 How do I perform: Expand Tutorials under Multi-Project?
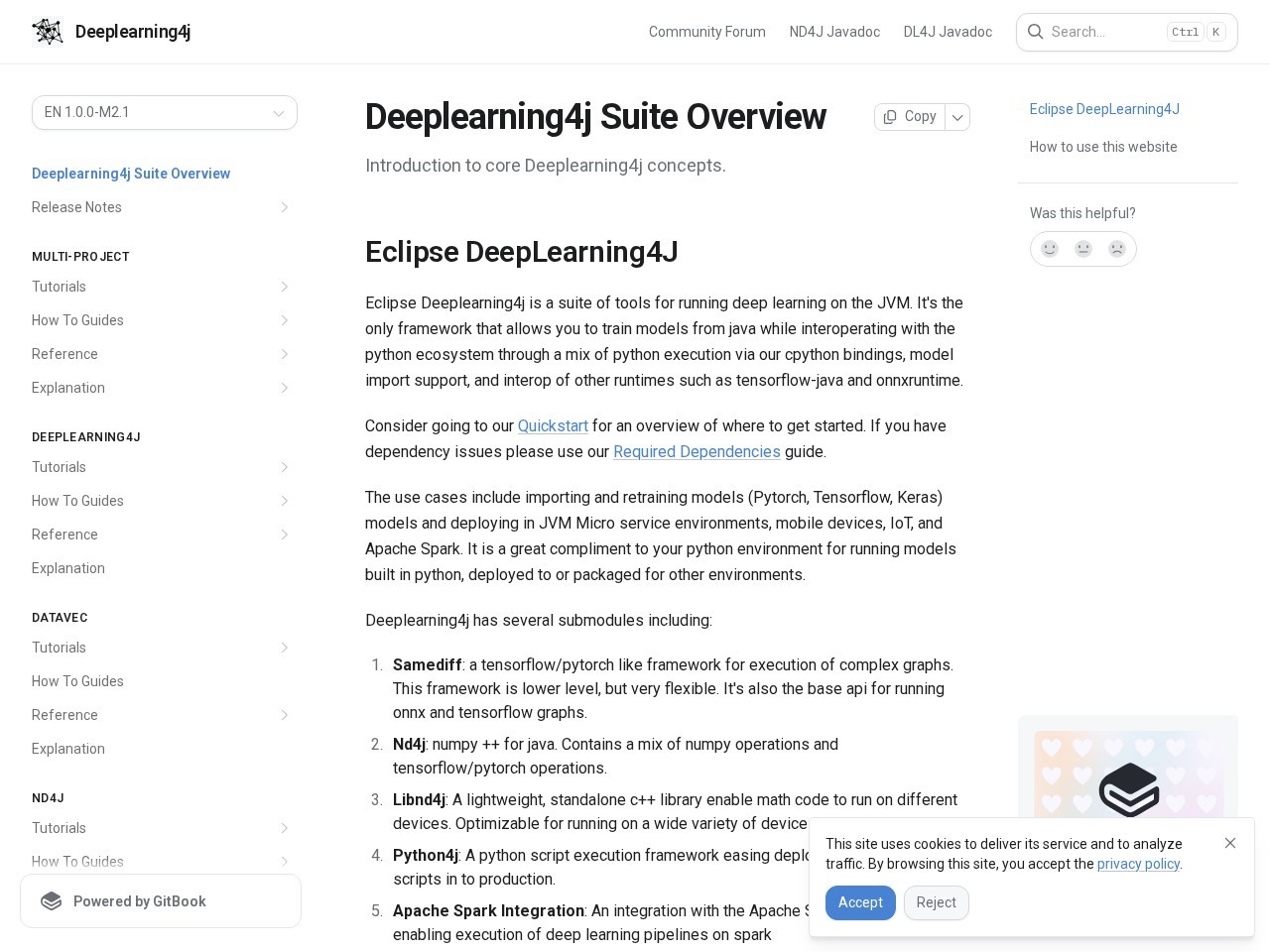(x=284, y=287)
